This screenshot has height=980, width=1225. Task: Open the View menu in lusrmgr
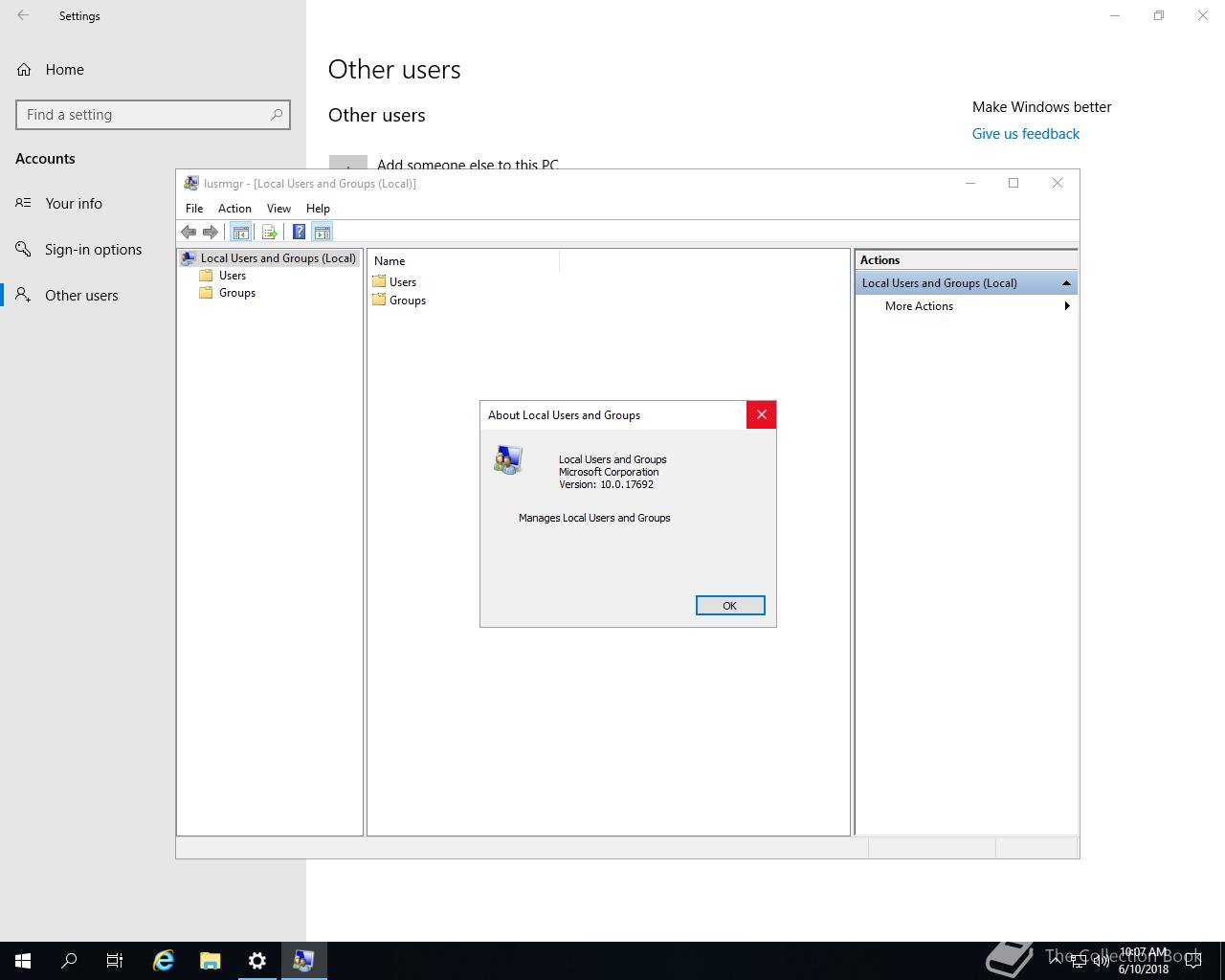pyautogui.click(x=278, y=208)
